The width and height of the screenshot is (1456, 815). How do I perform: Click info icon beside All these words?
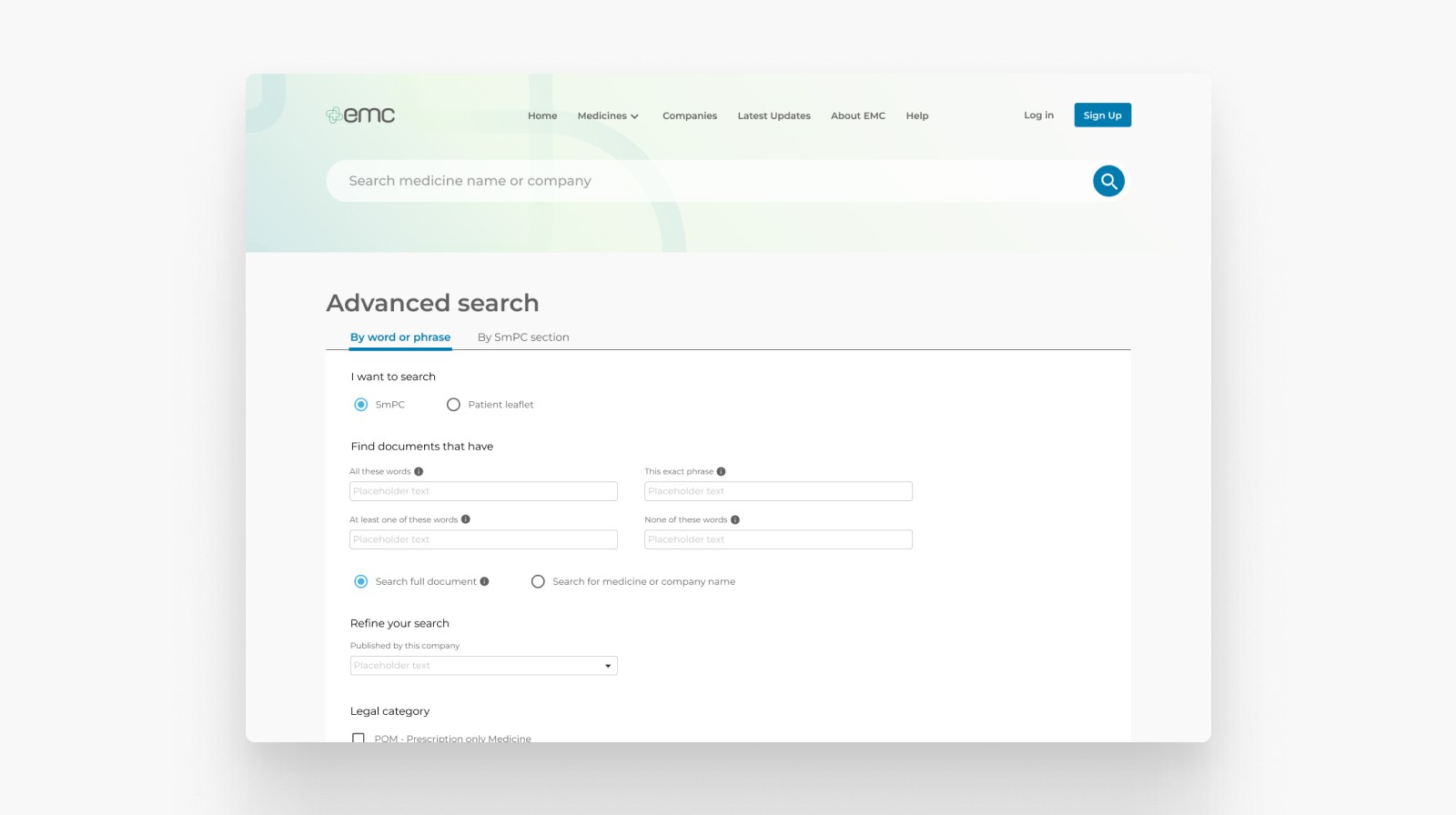(x=419, y=471)
